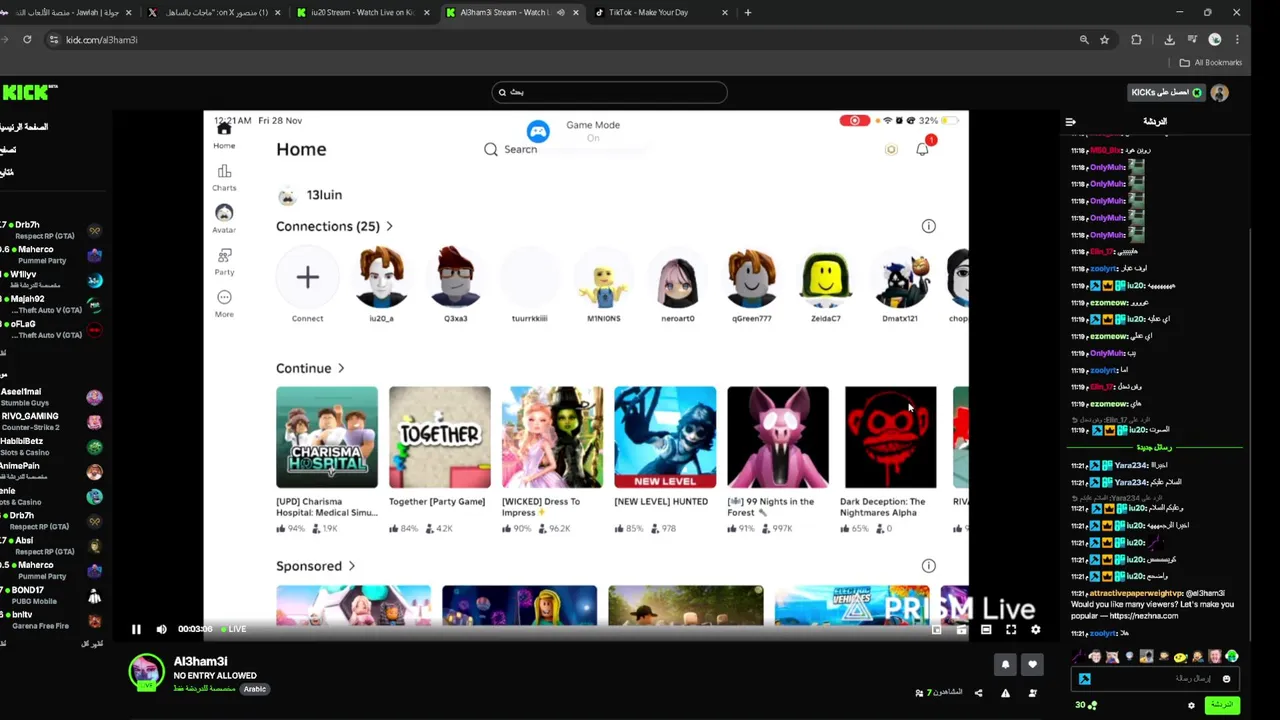This screenshot has width=1280, height=720.
Task: Open Roblox Home sidebar icon
Action: click(224, 128)
